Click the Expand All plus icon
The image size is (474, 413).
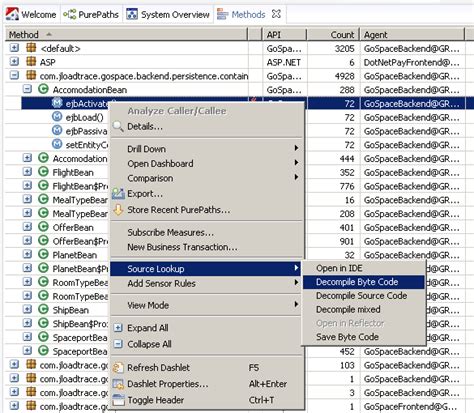(x=118, y=328)
